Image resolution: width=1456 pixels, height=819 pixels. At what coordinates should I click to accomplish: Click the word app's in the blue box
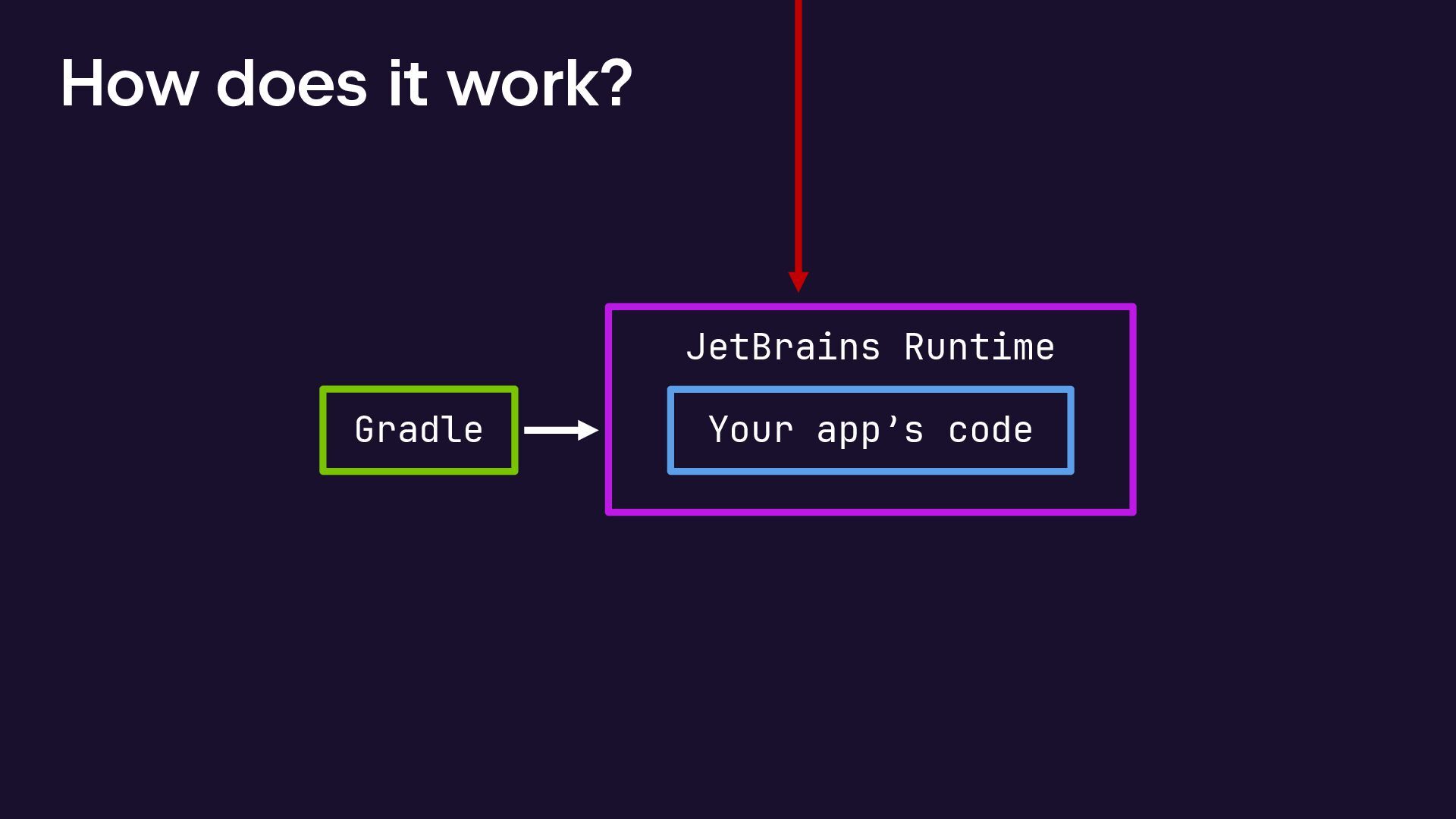(870, 430)
